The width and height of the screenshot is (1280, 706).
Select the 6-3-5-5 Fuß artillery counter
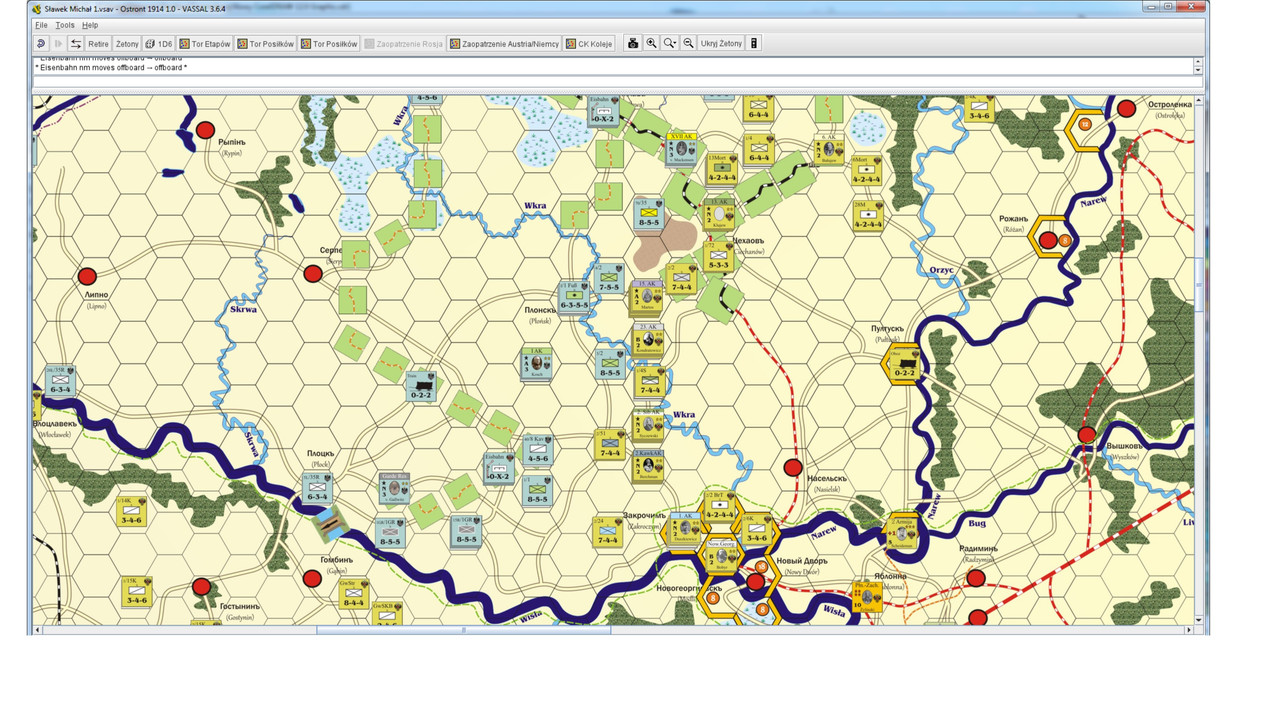coord(574,297)
